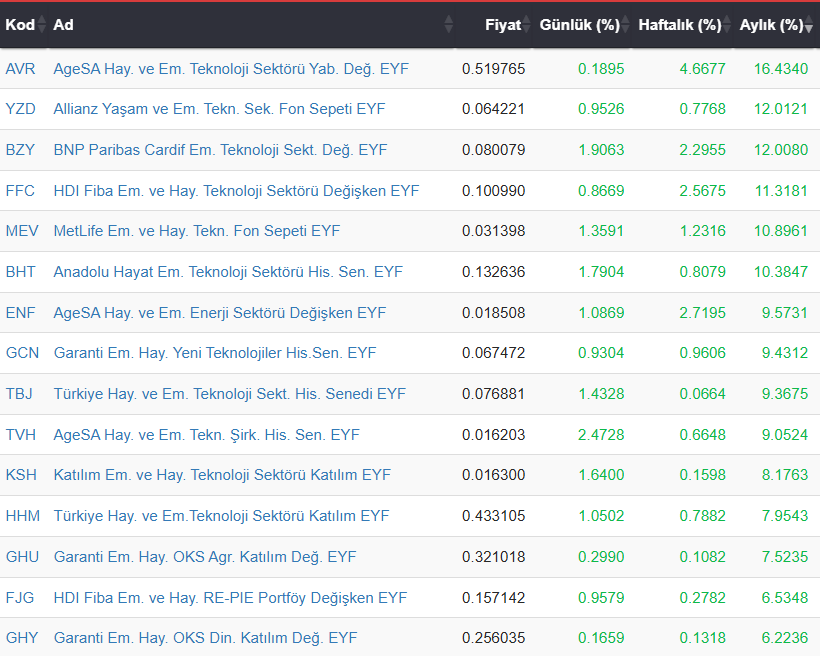Image resolution: width=820 pixels, height=656 pixels.
Task: Open MetLife Tekn. Fon Sepeti EYF link
Action: (197, 231)
